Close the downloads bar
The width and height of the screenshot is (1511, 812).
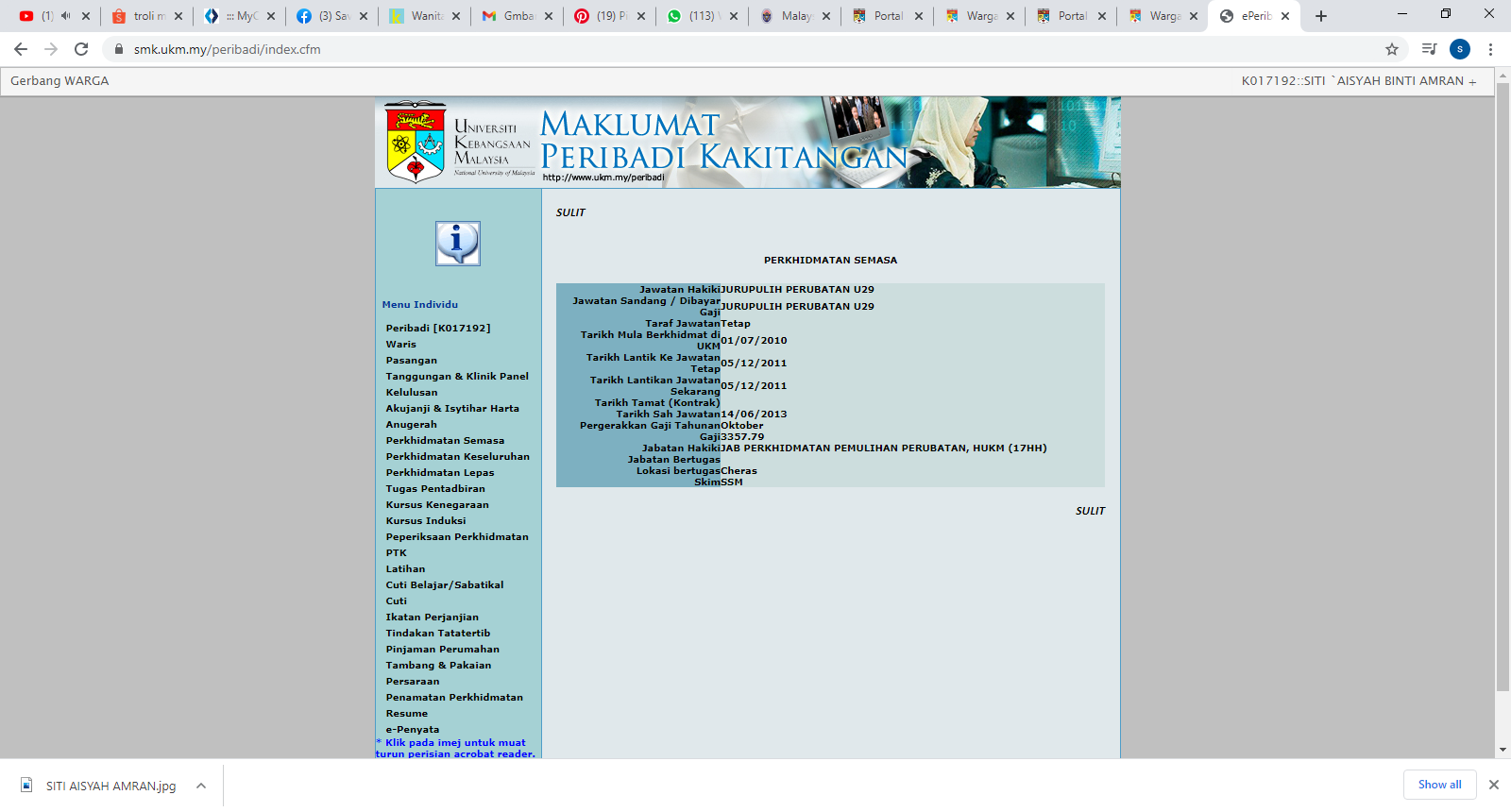[x=1494, y=785]
